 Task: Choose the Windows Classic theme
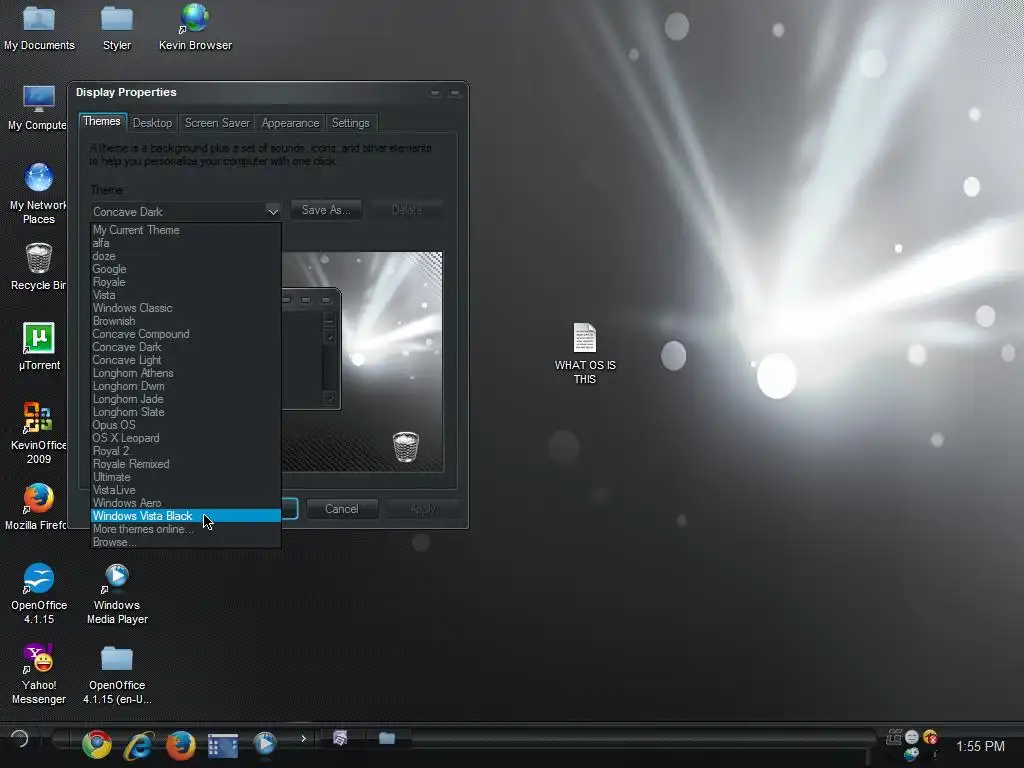pyautogui.click(x=185, y=308)
